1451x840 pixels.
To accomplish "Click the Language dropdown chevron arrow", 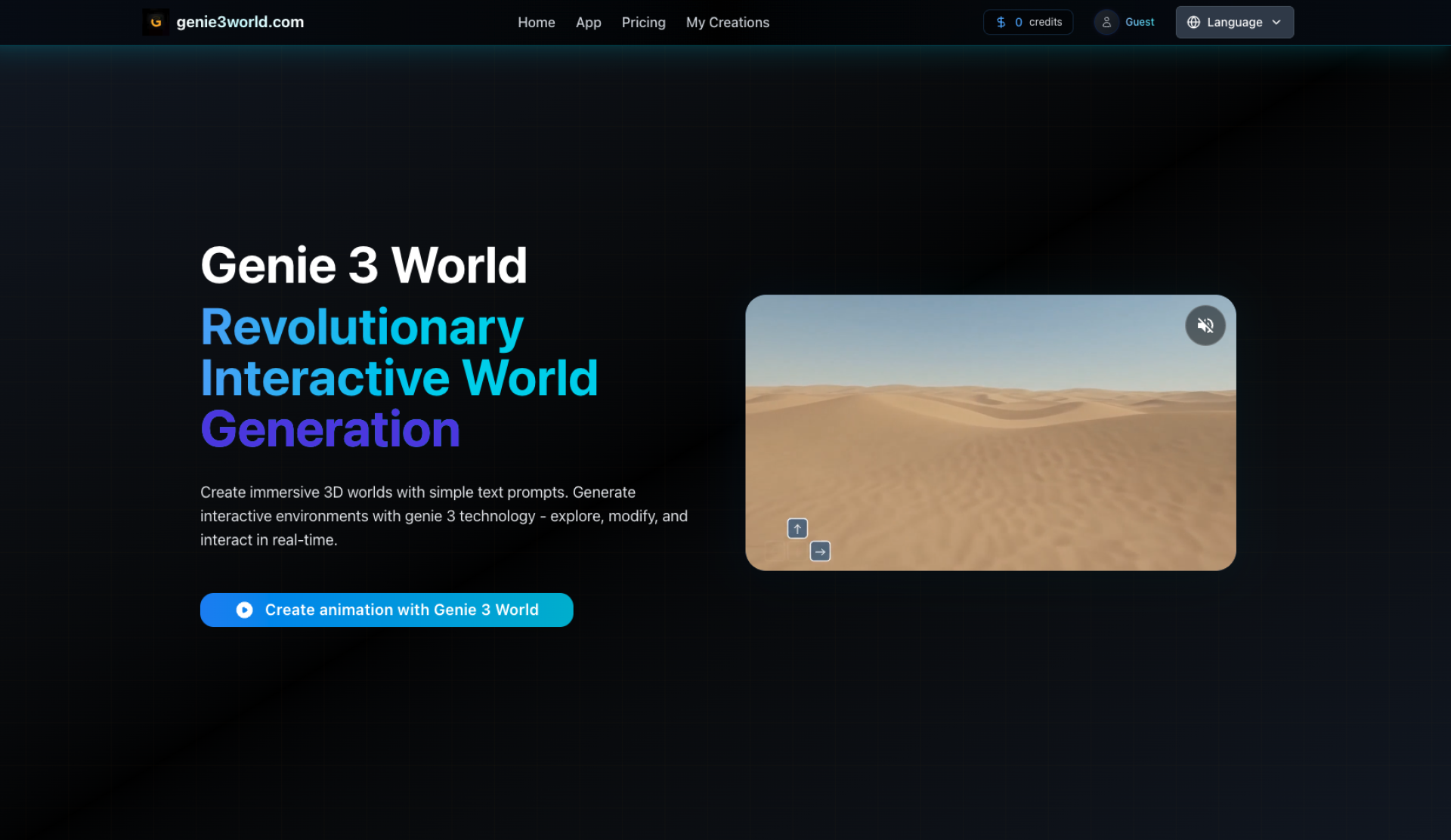I will click(x=1276, y=23).
